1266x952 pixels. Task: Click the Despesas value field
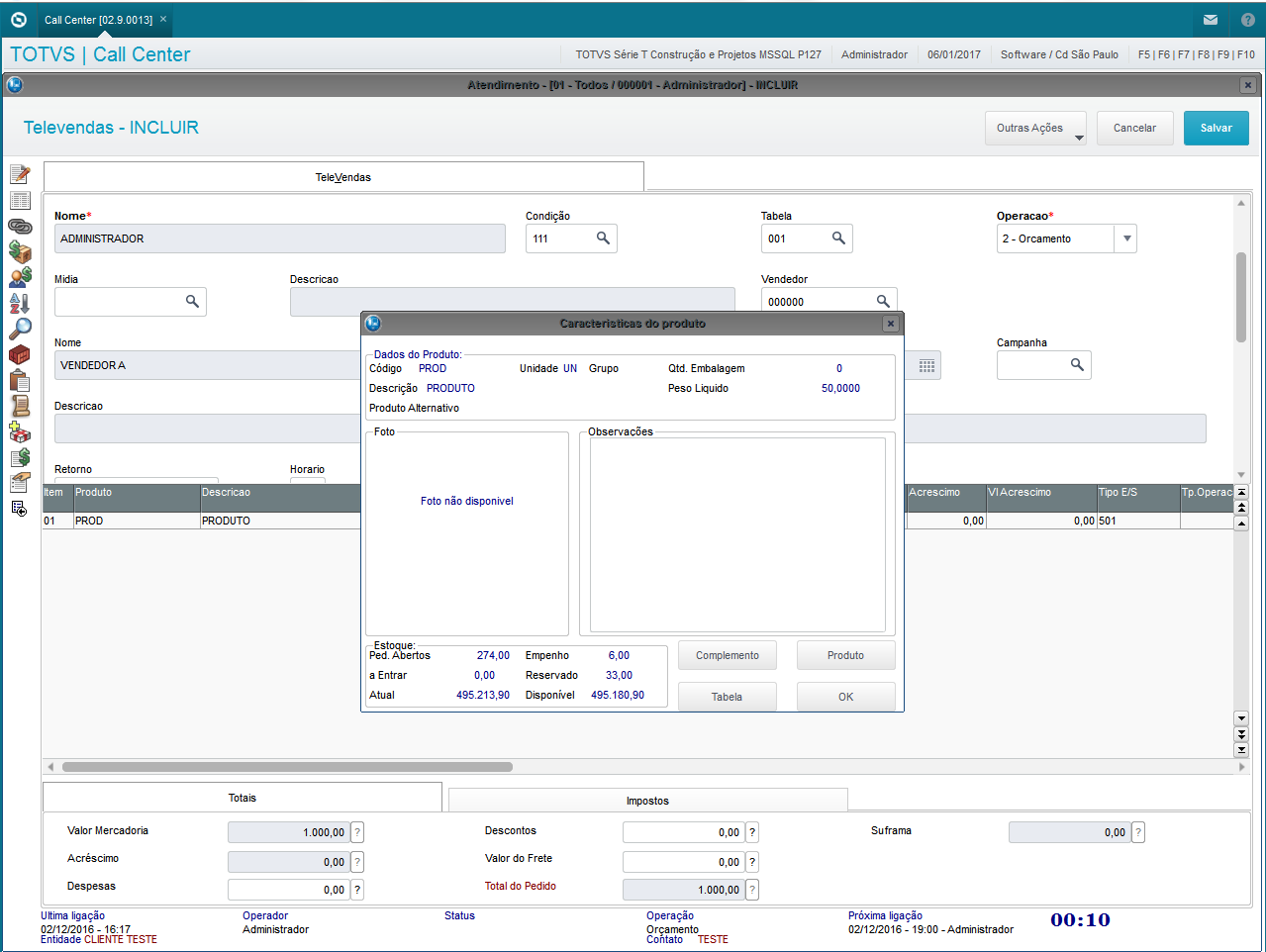(289, 890)
